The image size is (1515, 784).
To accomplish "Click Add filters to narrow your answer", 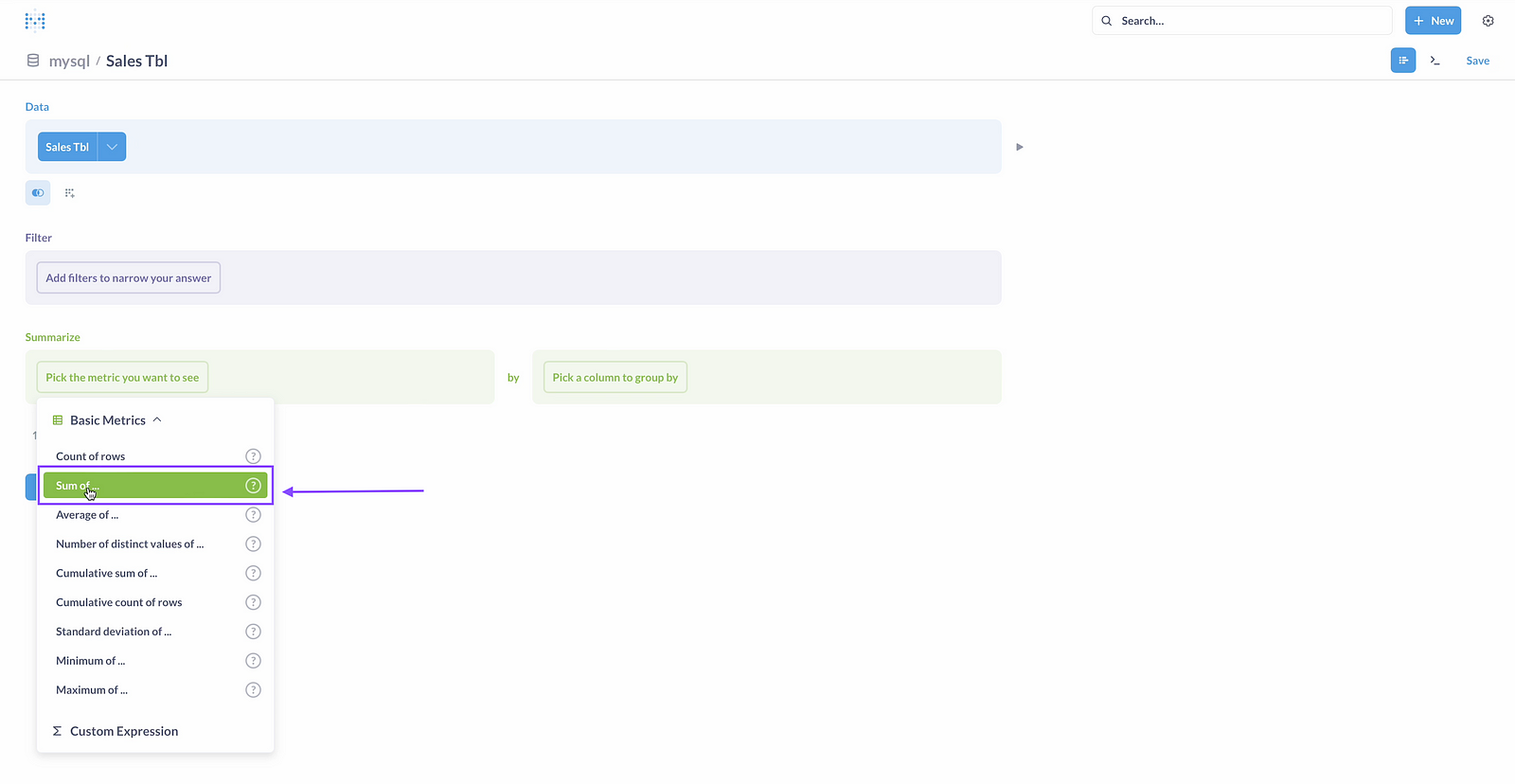I will pyautogui.click(x=129, y=278).
